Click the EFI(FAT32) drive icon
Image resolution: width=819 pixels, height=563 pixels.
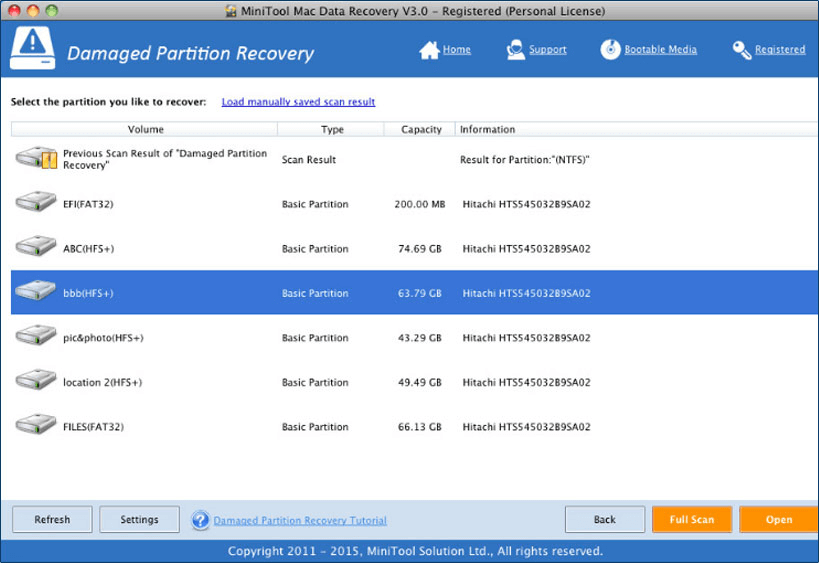(36, 202)
